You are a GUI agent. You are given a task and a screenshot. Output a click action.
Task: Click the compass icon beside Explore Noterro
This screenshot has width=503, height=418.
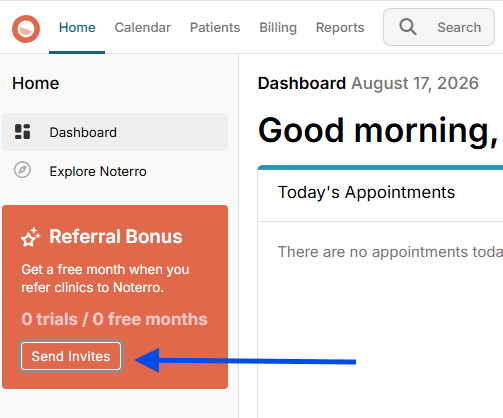(22, 170)
